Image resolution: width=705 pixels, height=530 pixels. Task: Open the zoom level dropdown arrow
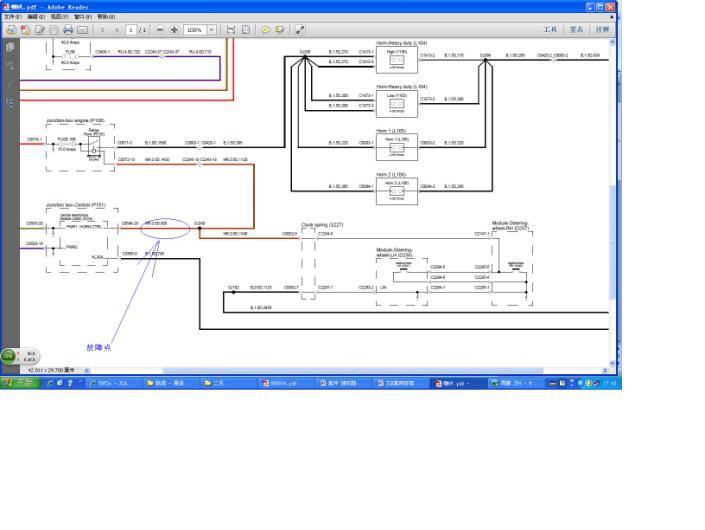click(x=211, y=30)
